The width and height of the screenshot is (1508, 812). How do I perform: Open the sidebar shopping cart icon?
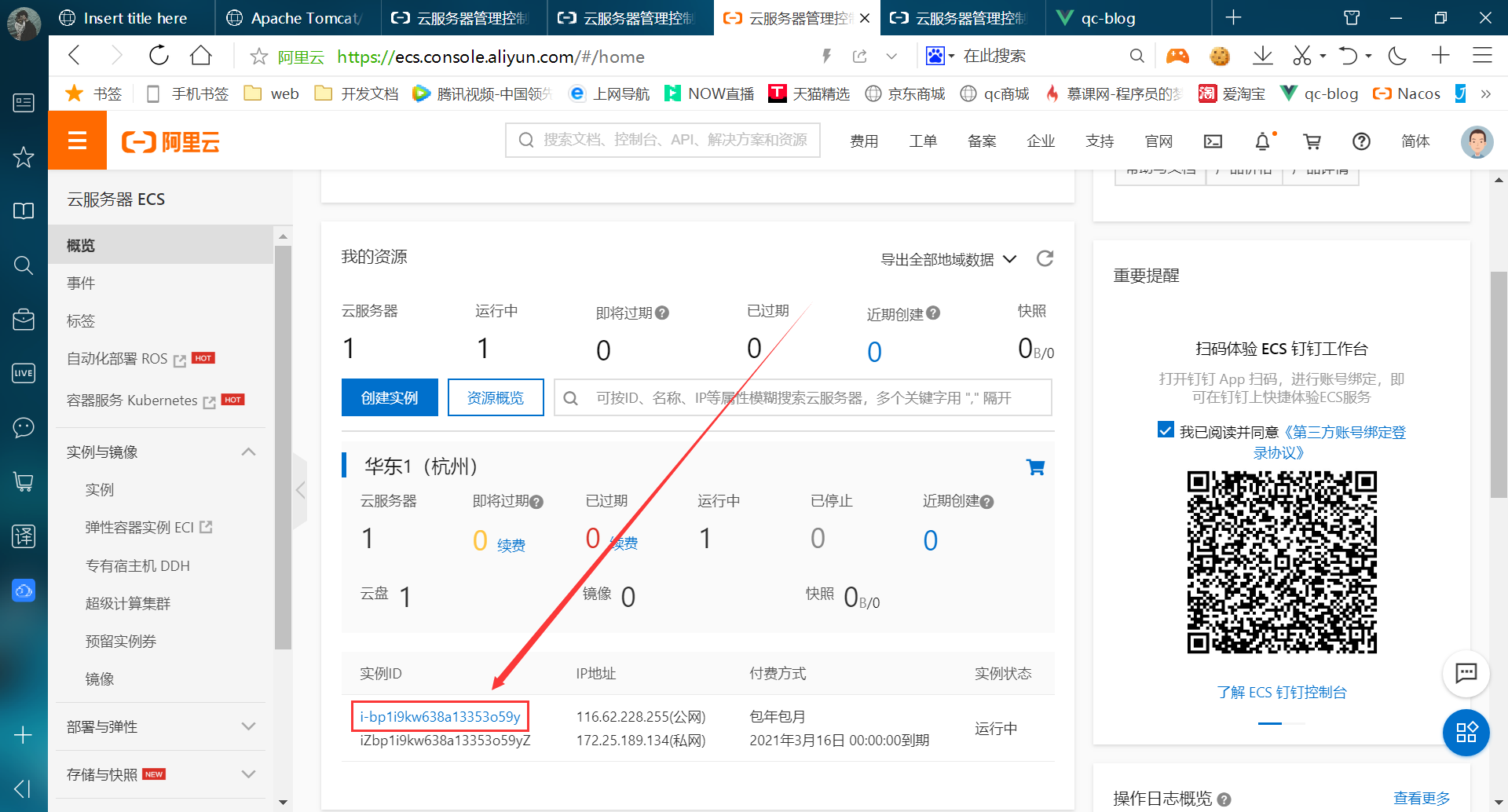coord(24,481)
